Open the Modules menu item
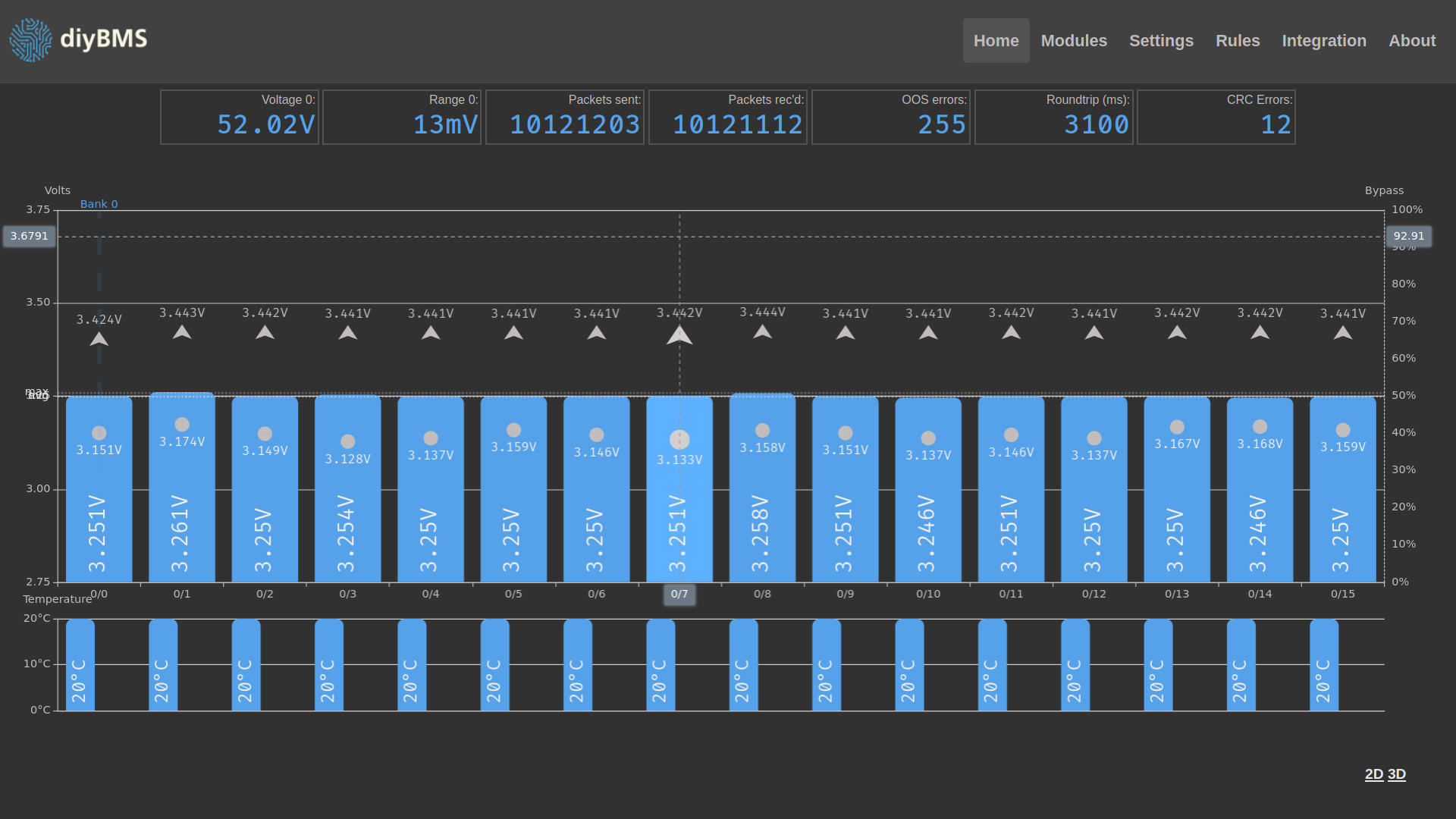1456x819 pixels. [x=1073, y=41]
